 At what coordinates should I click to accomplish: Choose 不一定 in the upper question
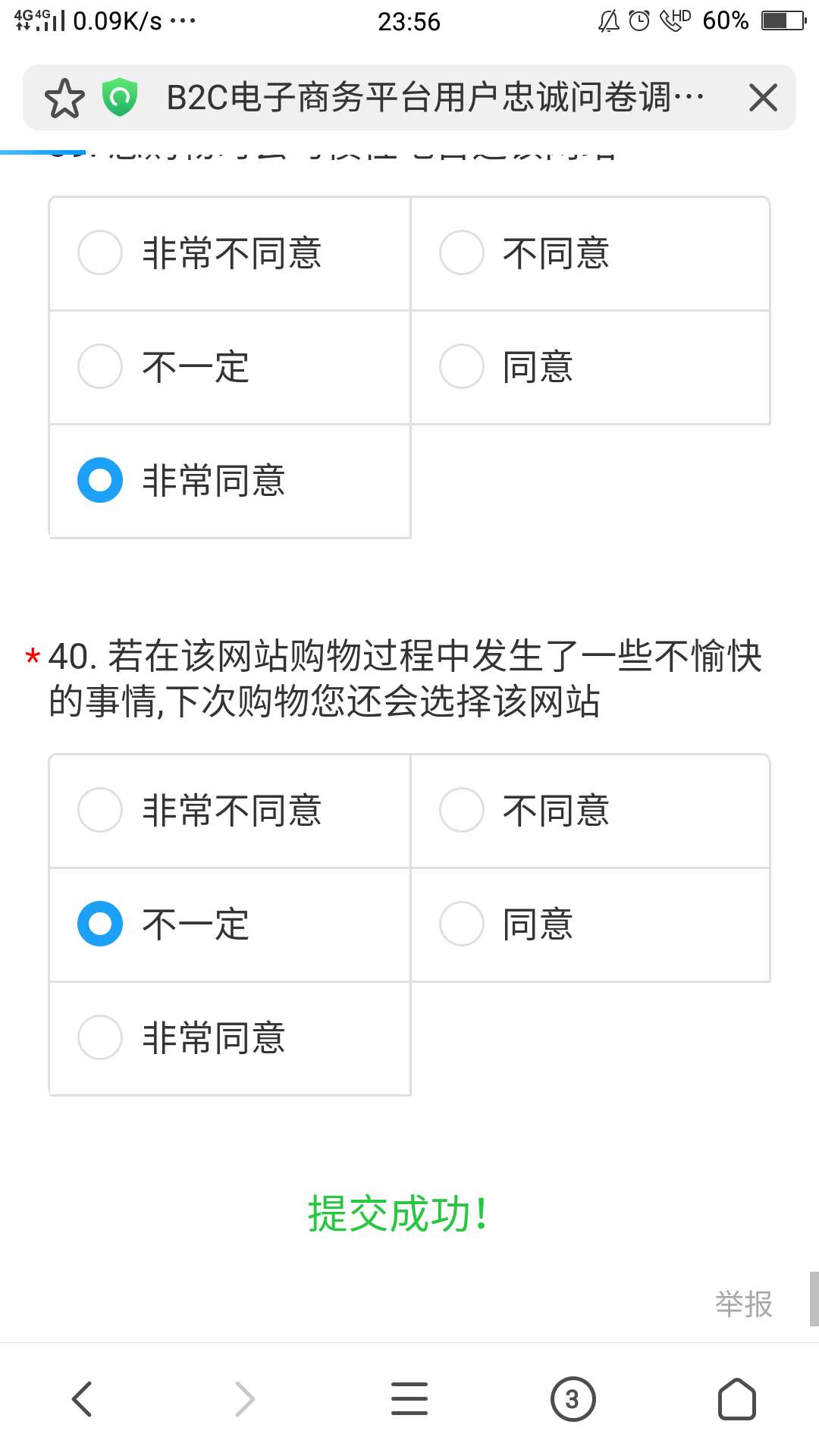pyautogui.click(x=100, y=366)
